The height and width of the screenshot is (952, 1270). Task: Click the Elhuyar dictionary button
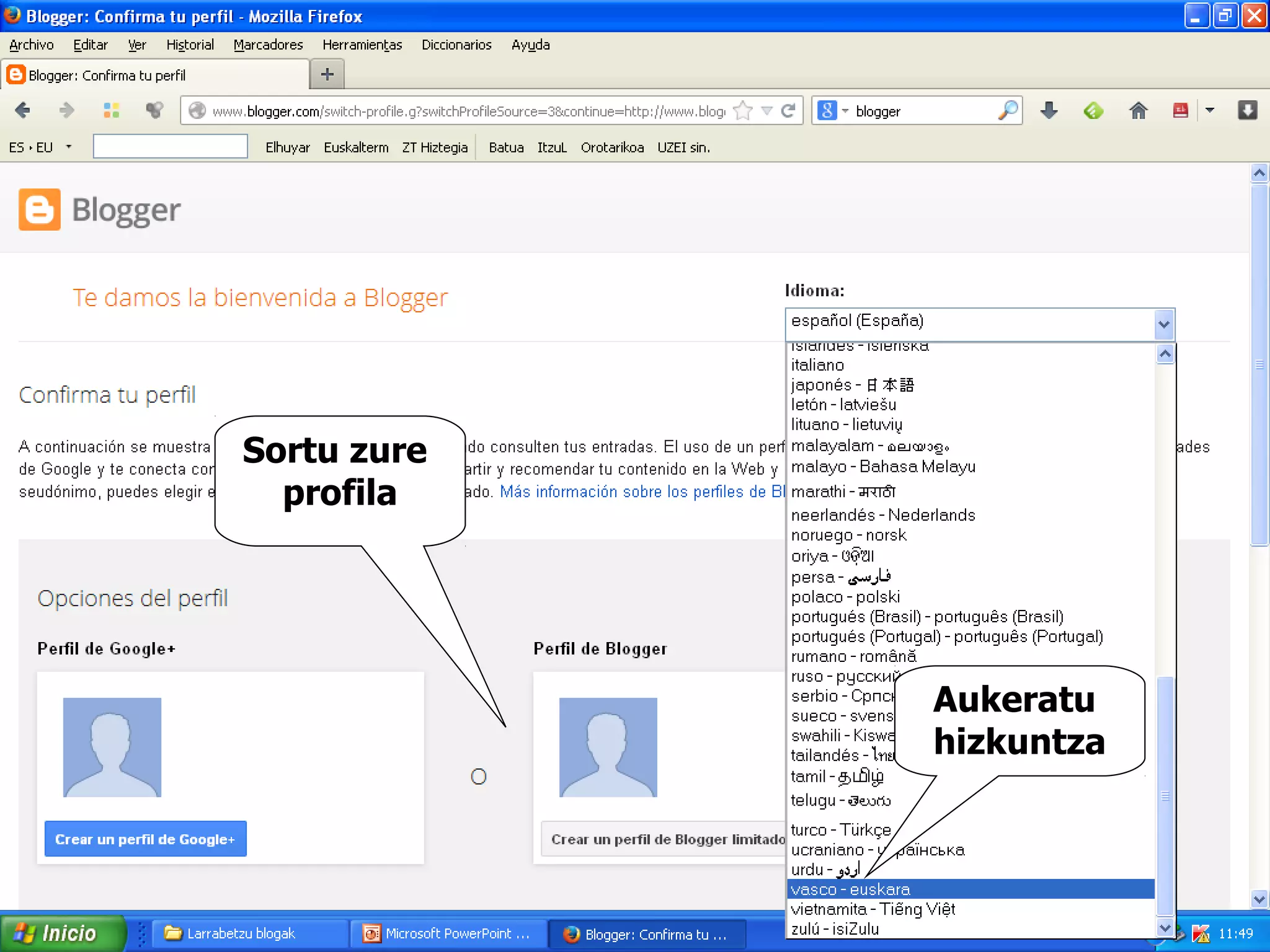[288, 148]
